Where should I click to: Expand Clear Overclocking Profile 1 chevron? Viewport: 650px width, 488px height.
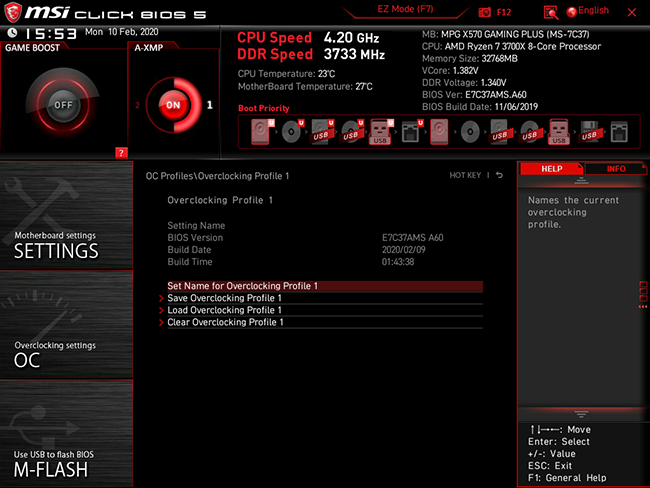coord(161,322)
